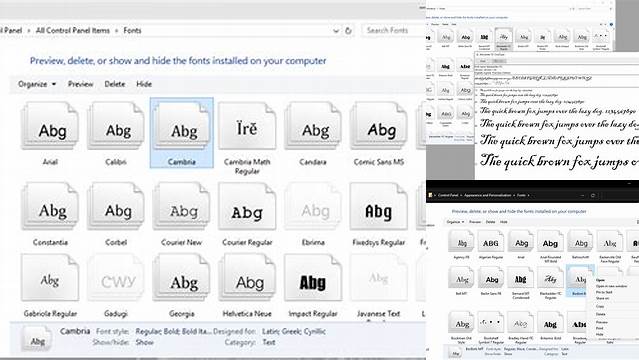Choose Open in new window from context menu
Screen dimensions: 639x360
[x=611, y=286]
